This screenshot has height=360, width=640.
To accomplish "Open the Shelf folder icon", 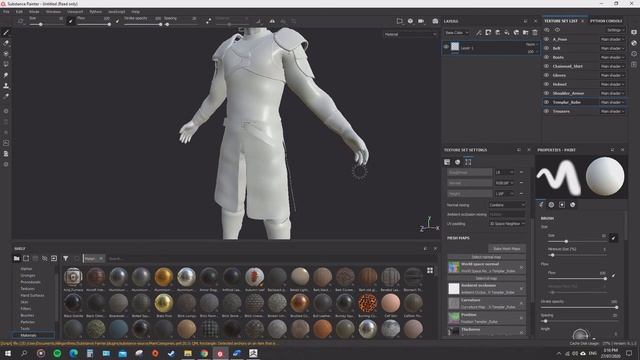I will tap(16, 258).
